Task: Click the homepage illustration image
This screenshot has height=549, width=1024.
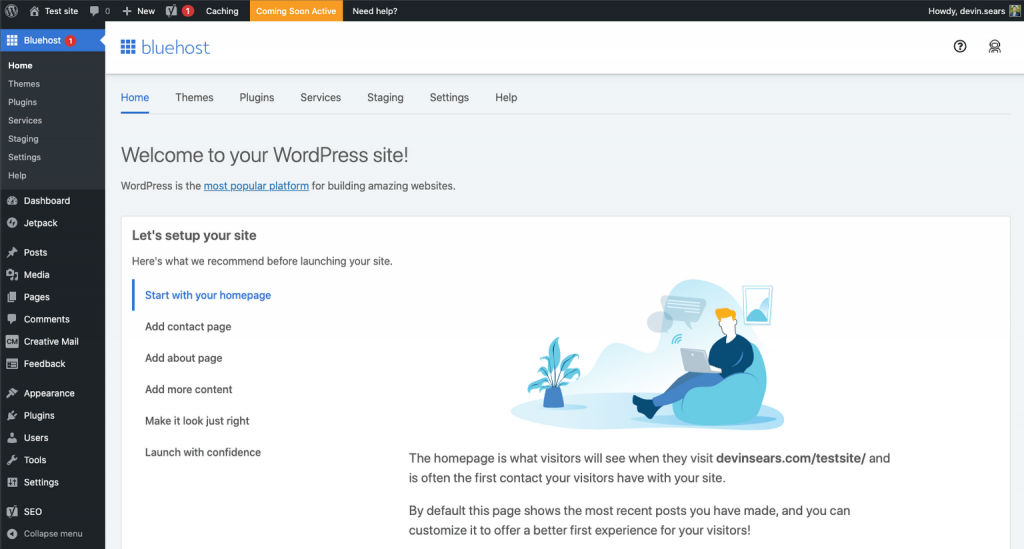Action: click(x=647, y=354)
